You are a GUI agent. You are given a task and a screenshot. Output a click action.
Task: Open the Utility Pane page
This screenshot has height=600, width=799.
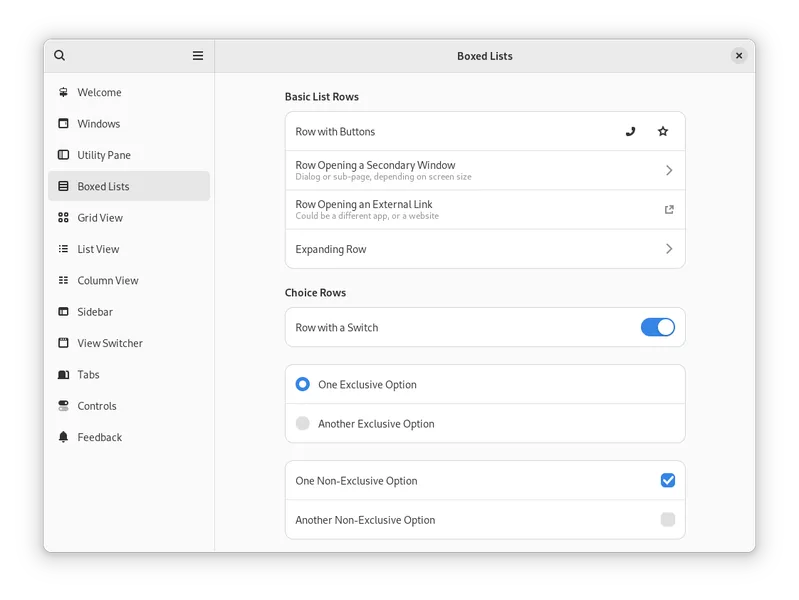pos(104,155)
